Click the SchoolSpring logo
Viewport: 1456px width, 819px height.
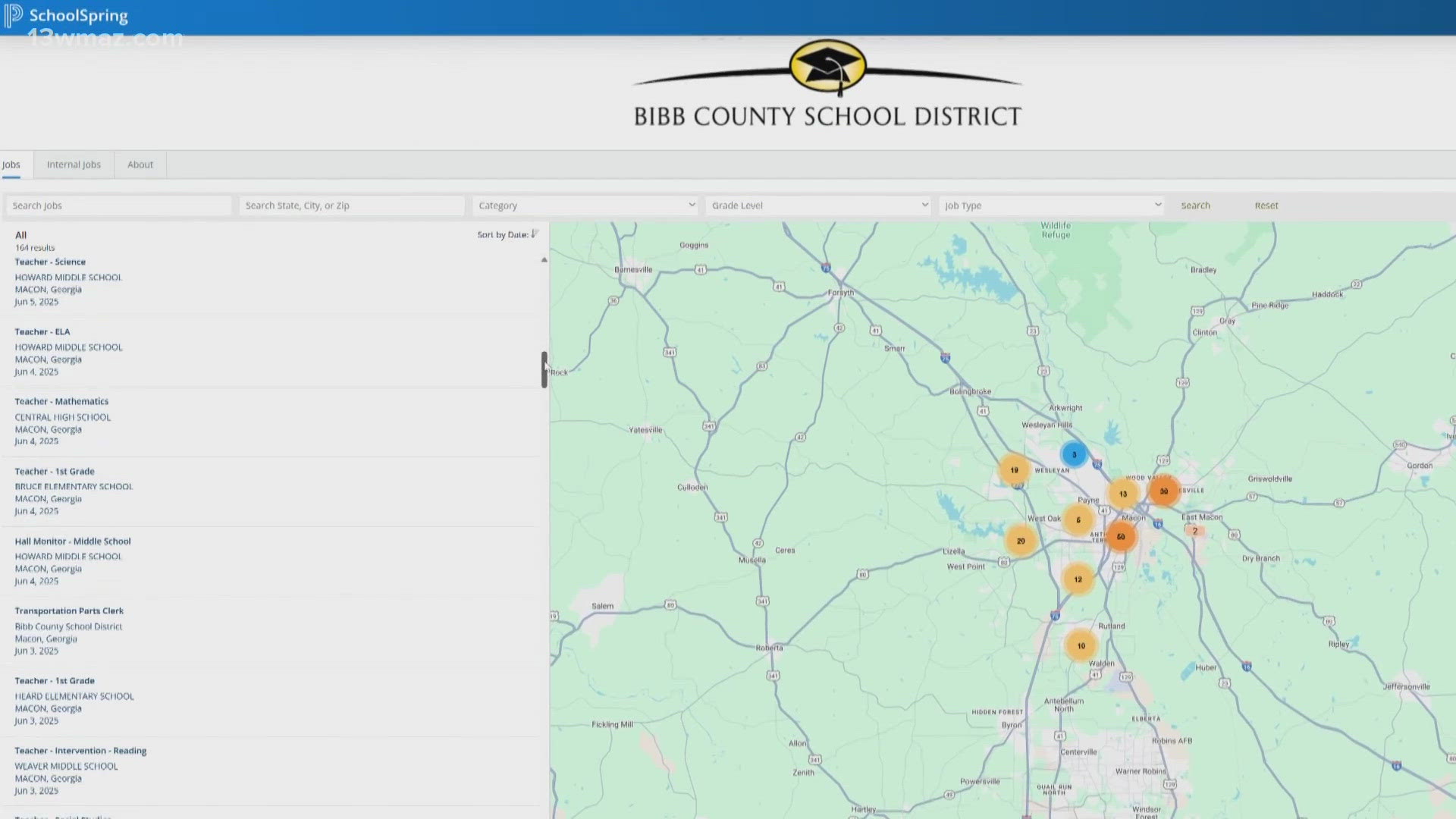point(67,16)
